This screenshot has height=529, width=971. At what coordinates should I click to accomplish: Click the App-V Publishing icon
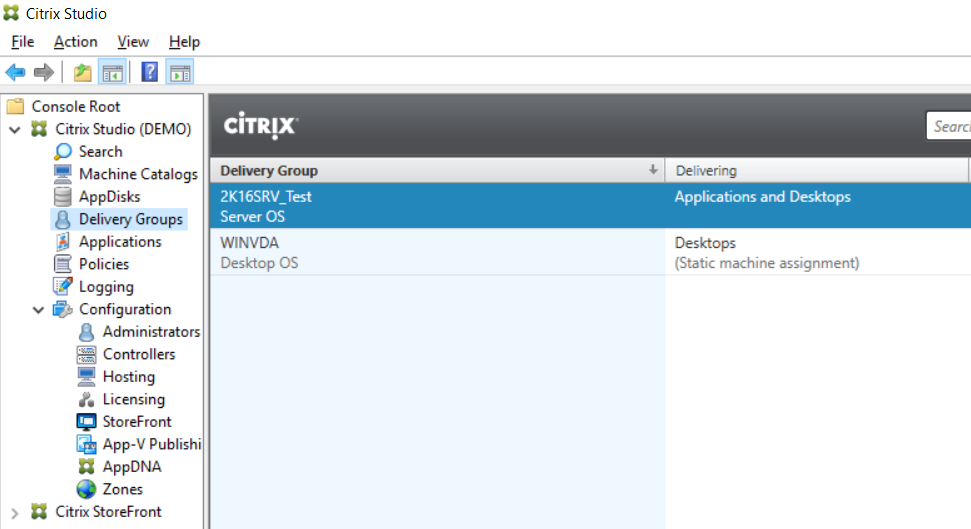87,444
